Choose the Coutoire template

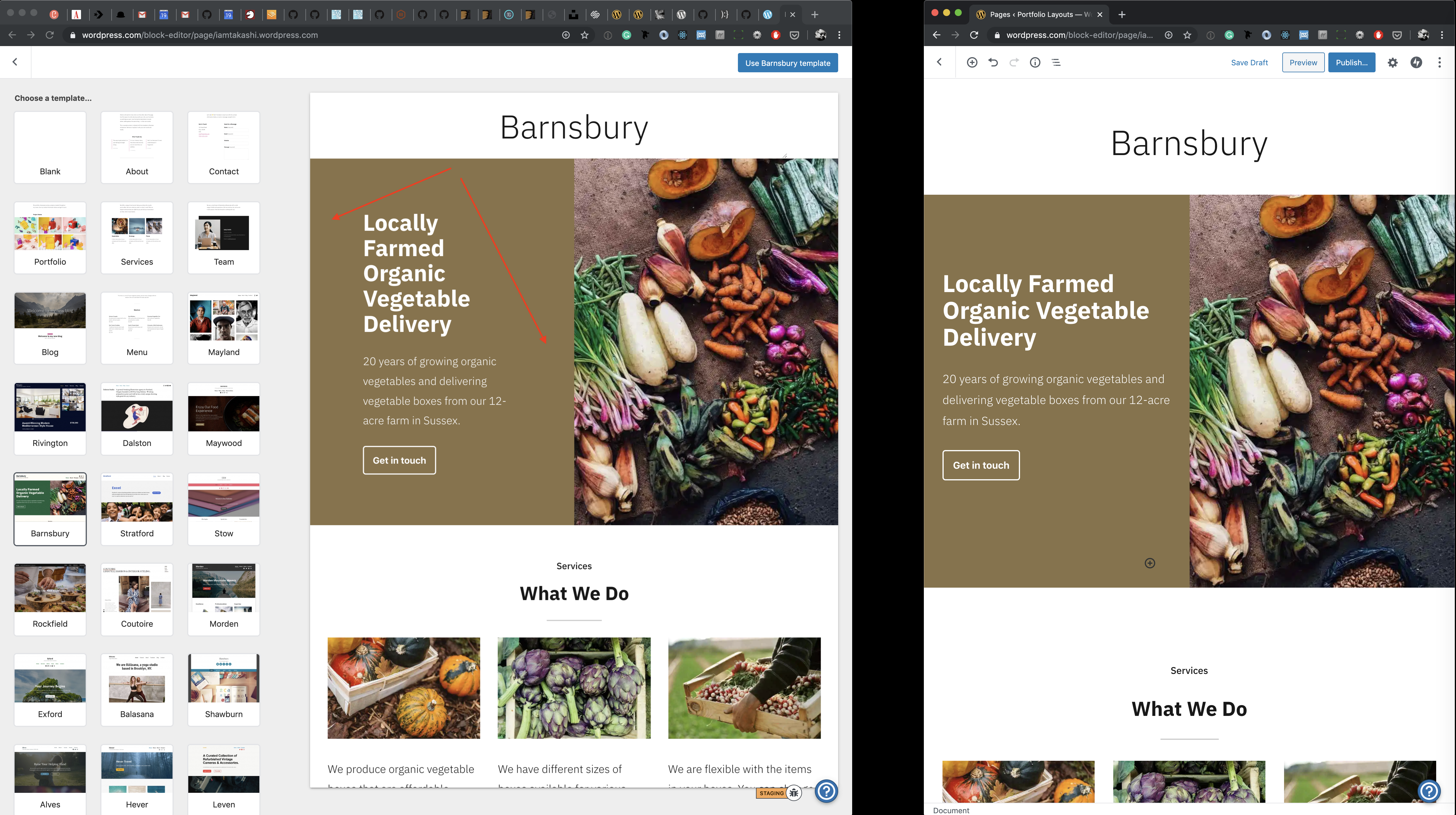pos(137,600)
